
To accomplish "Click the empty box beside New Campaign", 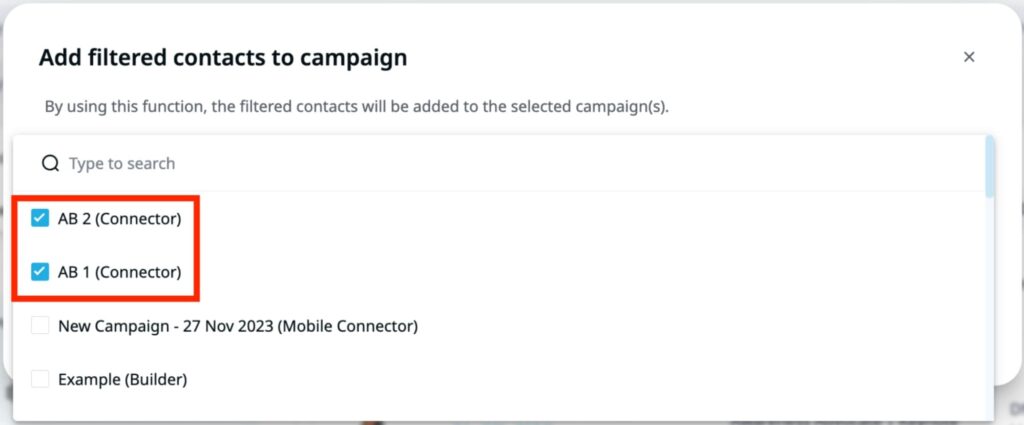I will 40,325.
